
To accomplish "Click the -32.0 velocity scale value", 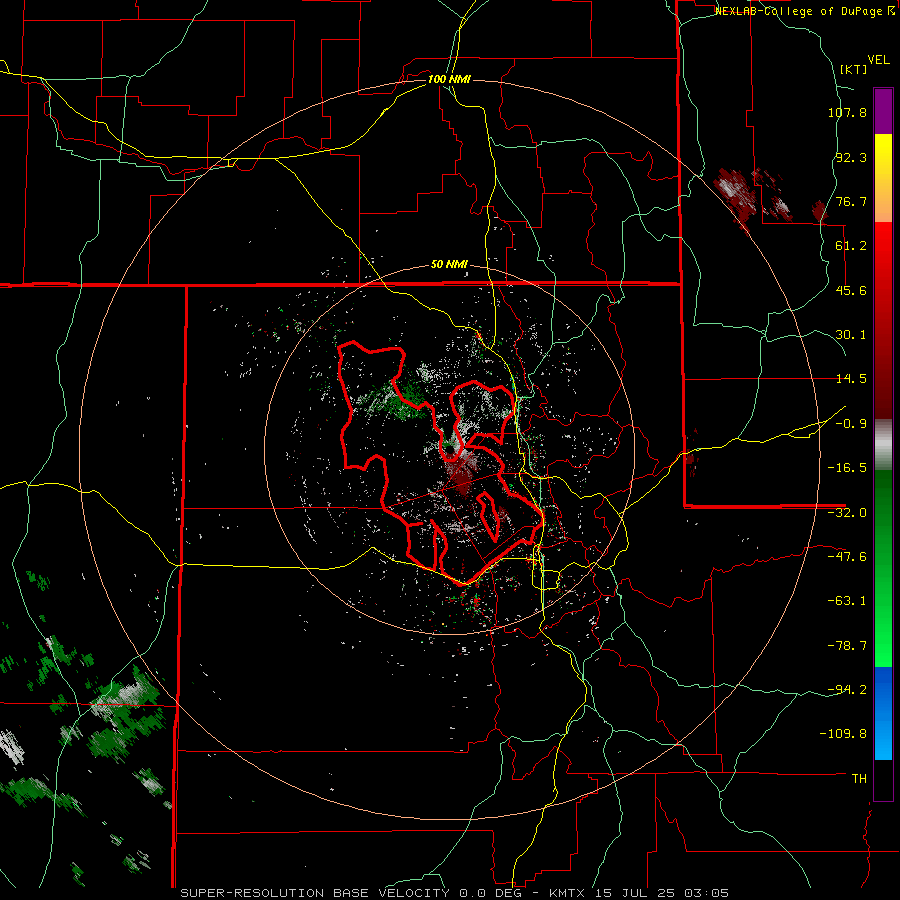I will pyautogui.click(x=847, y=513).
